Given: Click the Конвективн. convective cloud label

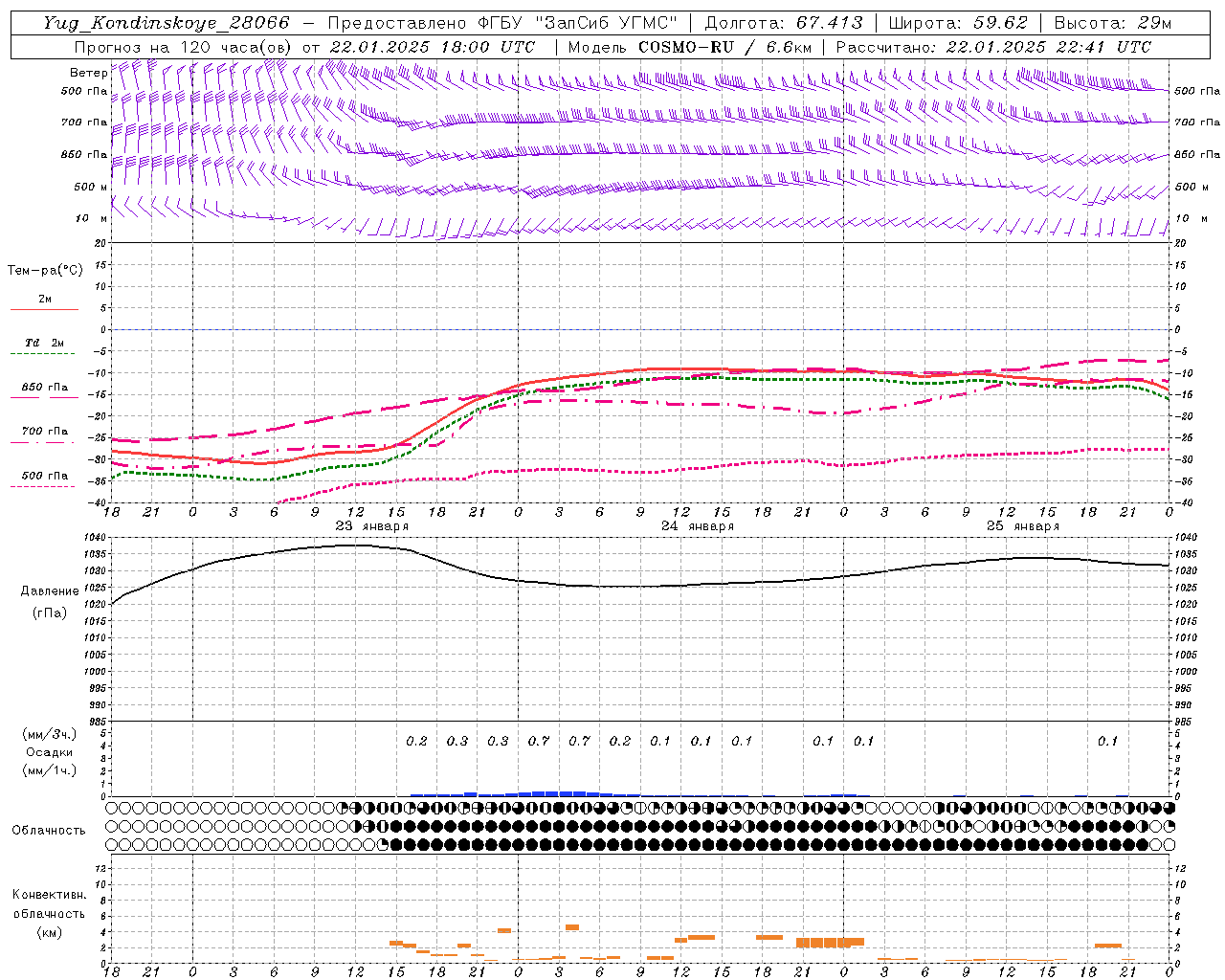Looking at the screenshot, I should (x=50, y=895).
